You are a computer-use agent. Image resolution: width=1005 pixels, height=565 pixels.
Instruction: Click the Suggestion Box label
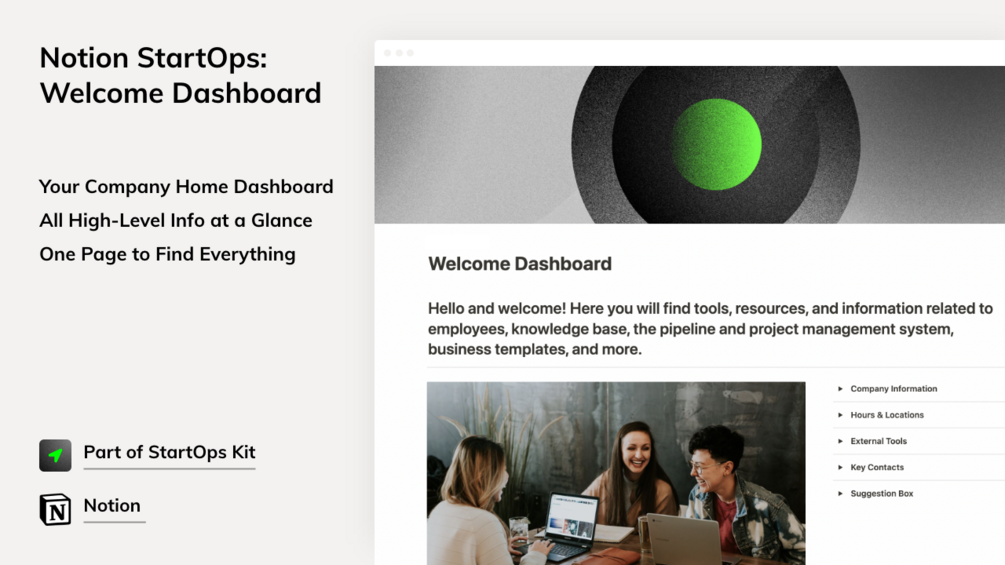pyautogui.click(x=882, y=494)
